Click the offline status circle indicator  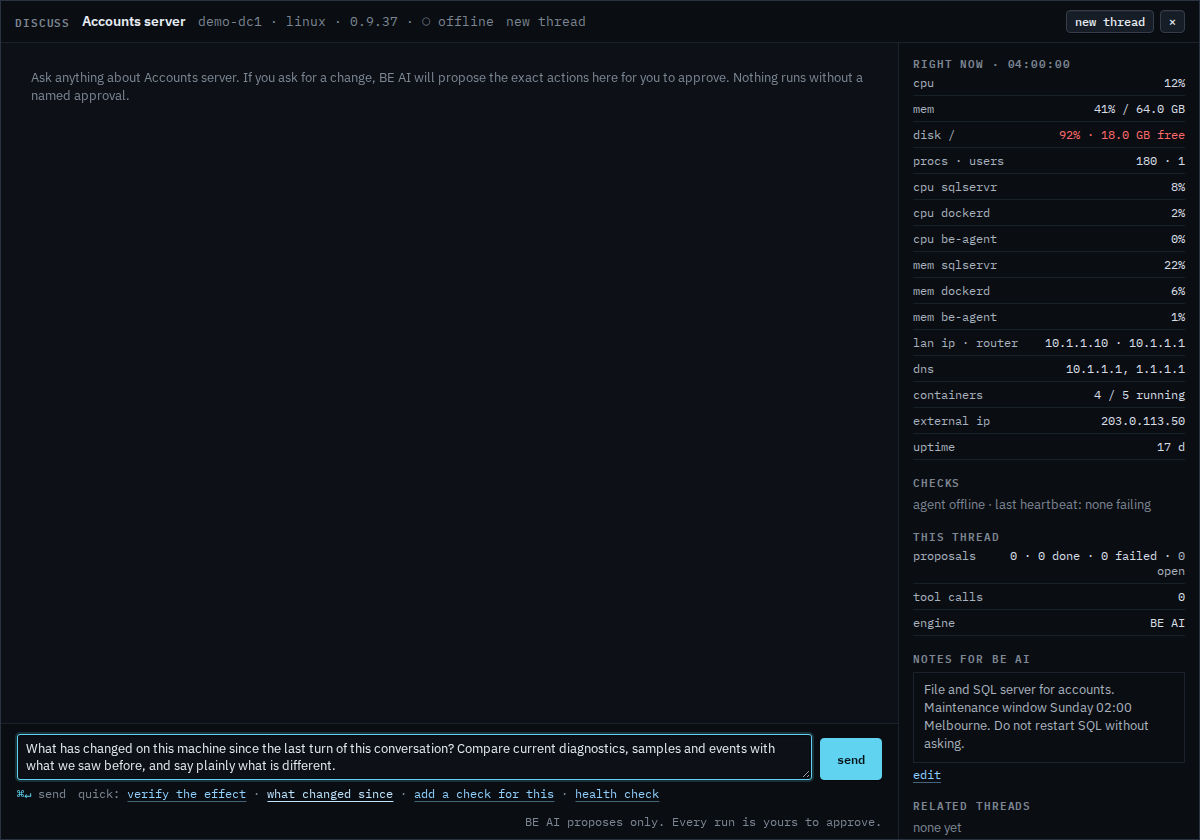pyautogui.click(x=426, y=22)
